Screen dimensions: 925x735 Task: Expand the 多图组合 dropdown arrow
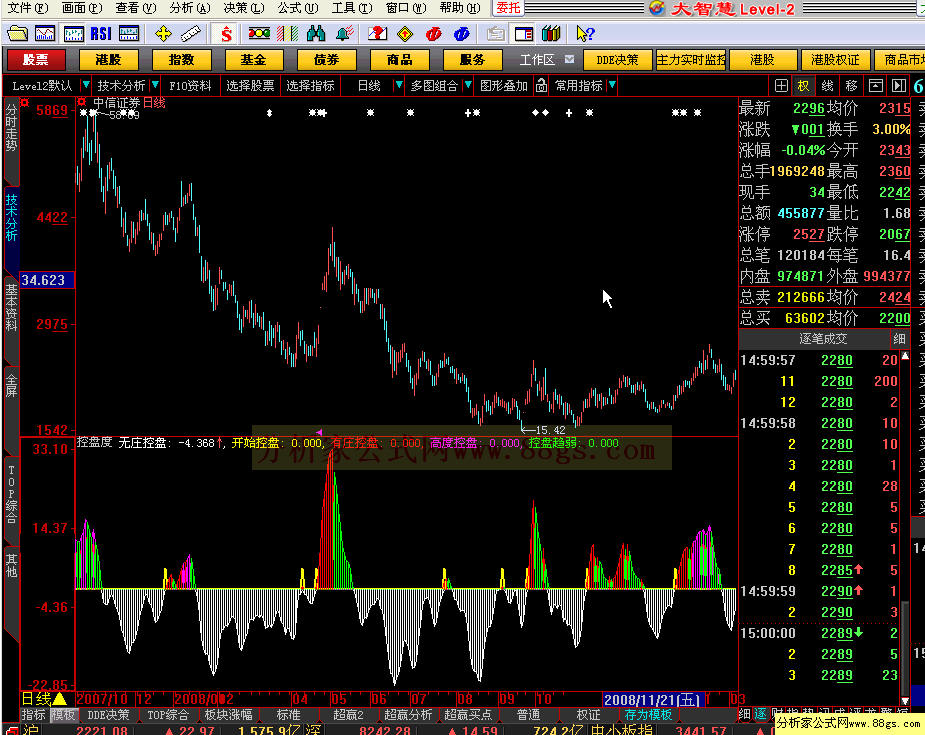click(x=468, y=86)
